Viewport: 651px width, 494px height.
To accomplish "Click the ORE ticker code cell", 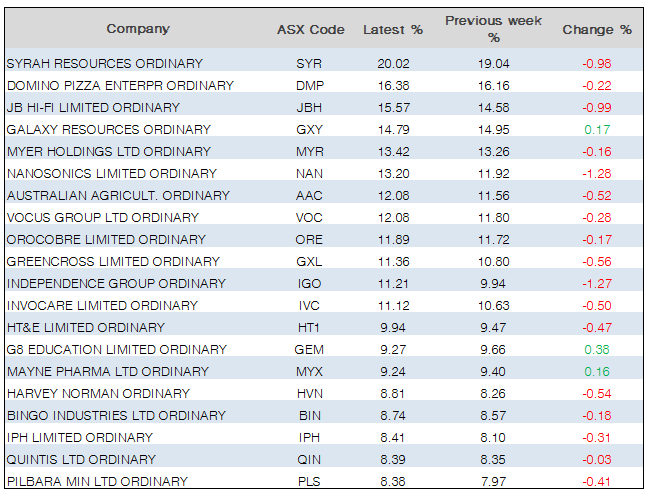I will [310, 239].
